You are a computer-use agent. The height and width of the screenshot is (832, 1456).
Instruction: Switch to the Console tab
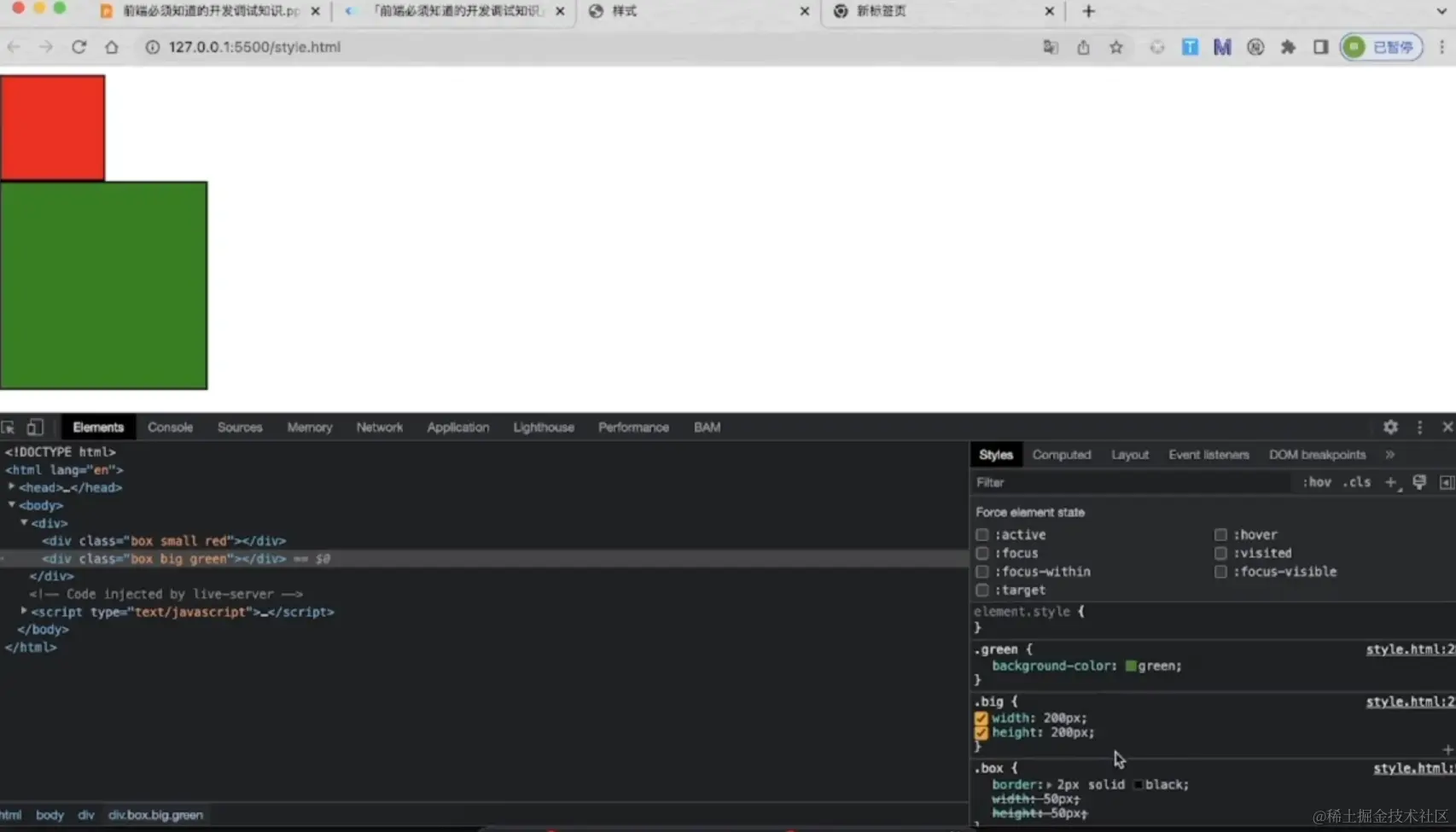[x=170, y=428]
